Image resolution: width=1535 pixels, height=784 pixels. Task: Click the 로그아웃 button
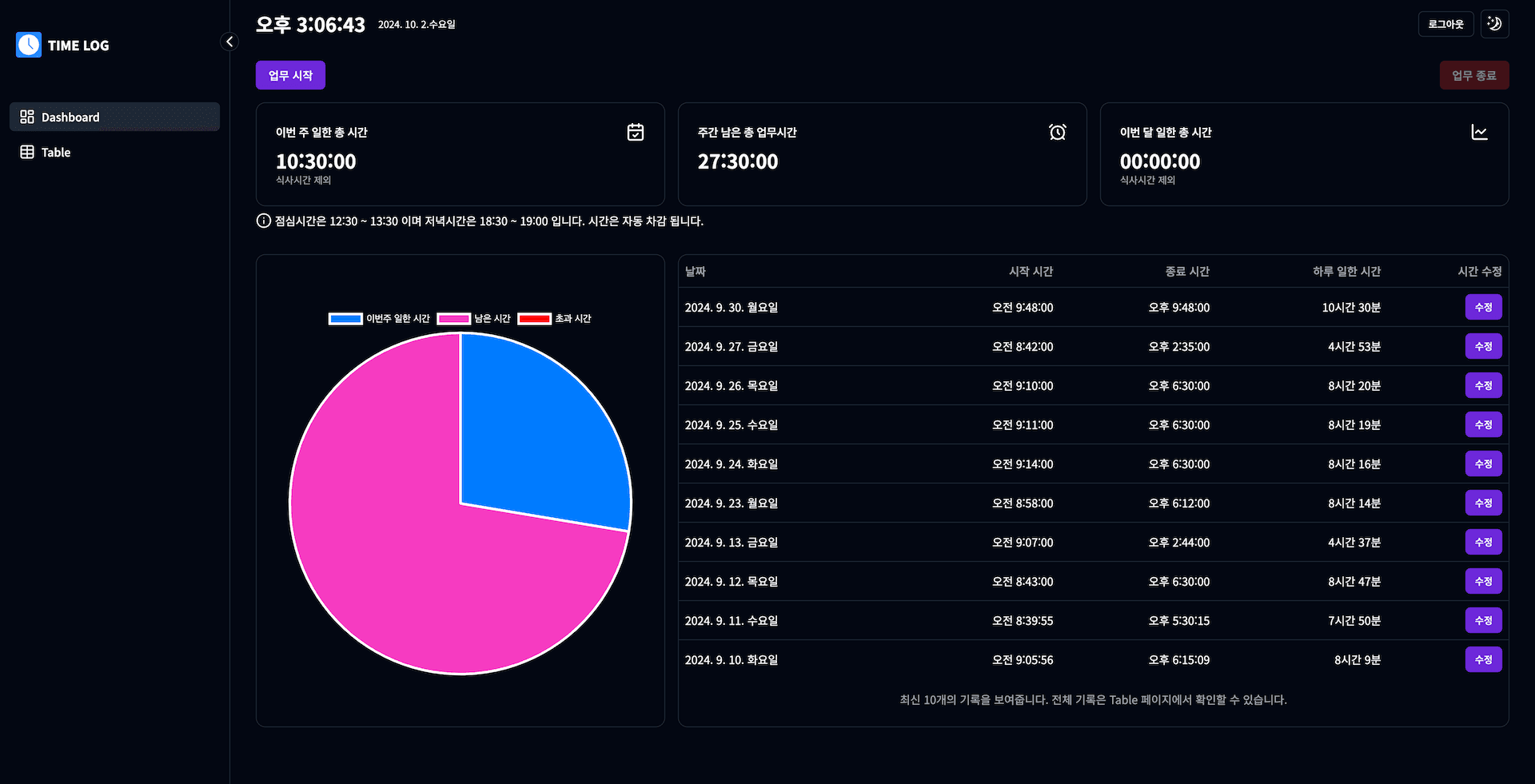tap(1445, 23)
